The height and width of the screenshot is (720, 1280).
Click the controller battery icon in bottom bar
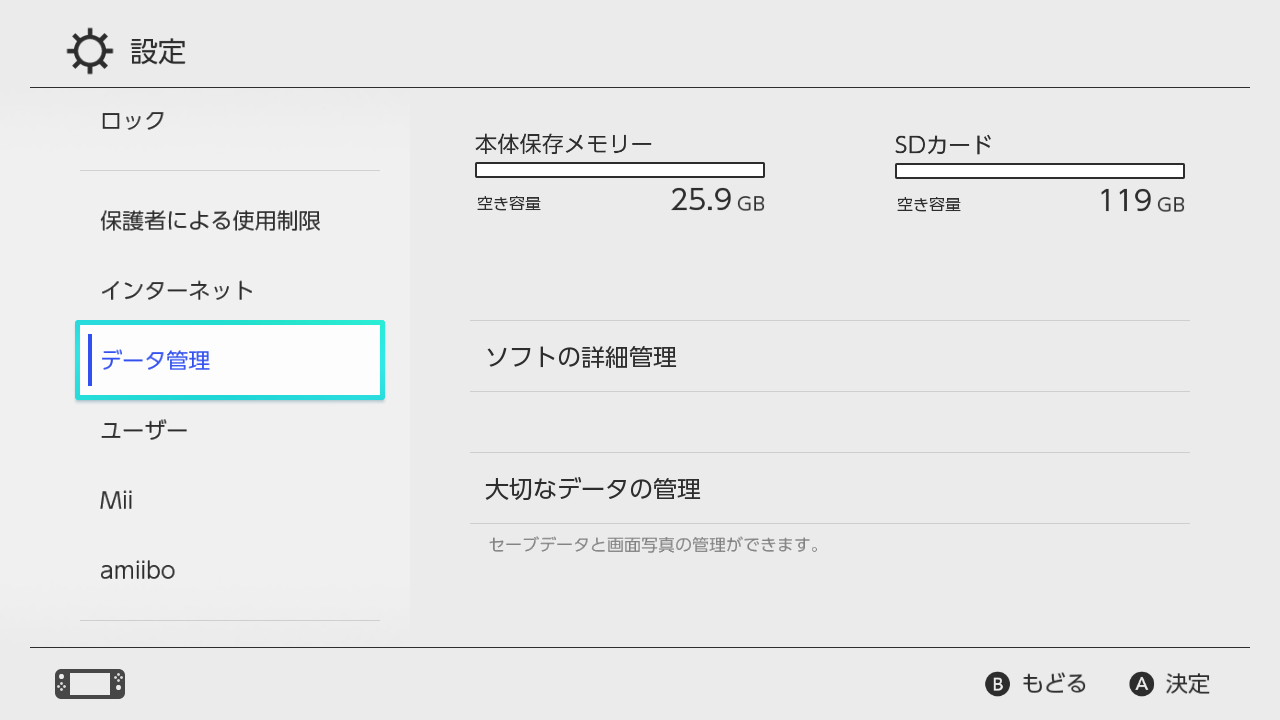pyautogui.click(x=88, y=684)
